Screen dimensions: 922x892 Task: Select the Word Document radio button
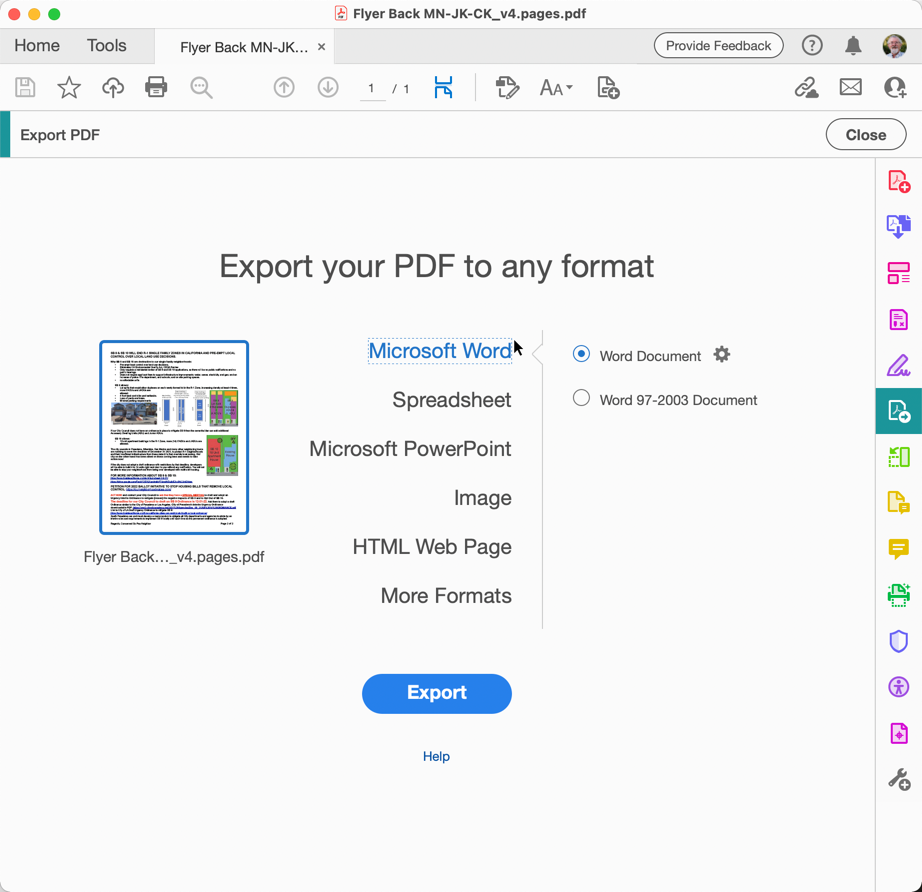coord(580,355)
